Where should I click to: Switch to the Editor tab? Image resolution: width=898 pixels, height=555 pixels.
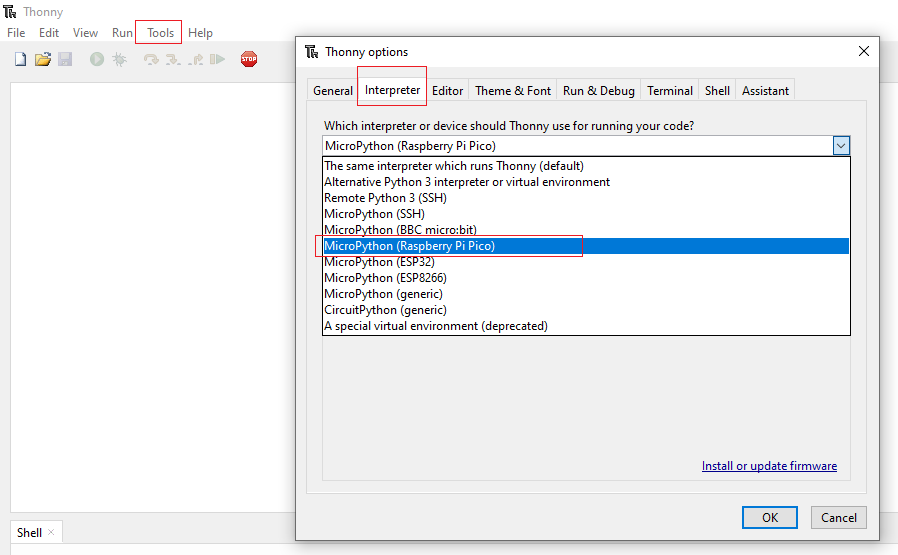point(447,90)
